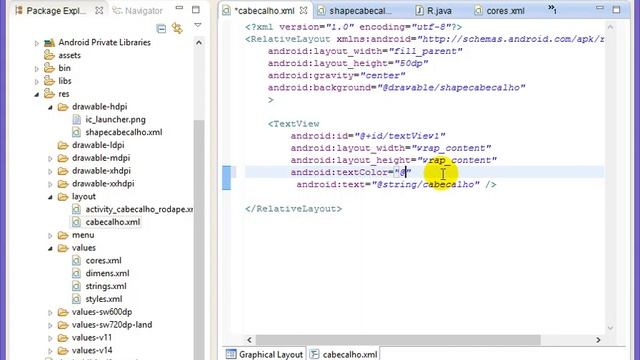
Task: Click the Android Private Libraries icon
Action: click(x=49, y=42)
